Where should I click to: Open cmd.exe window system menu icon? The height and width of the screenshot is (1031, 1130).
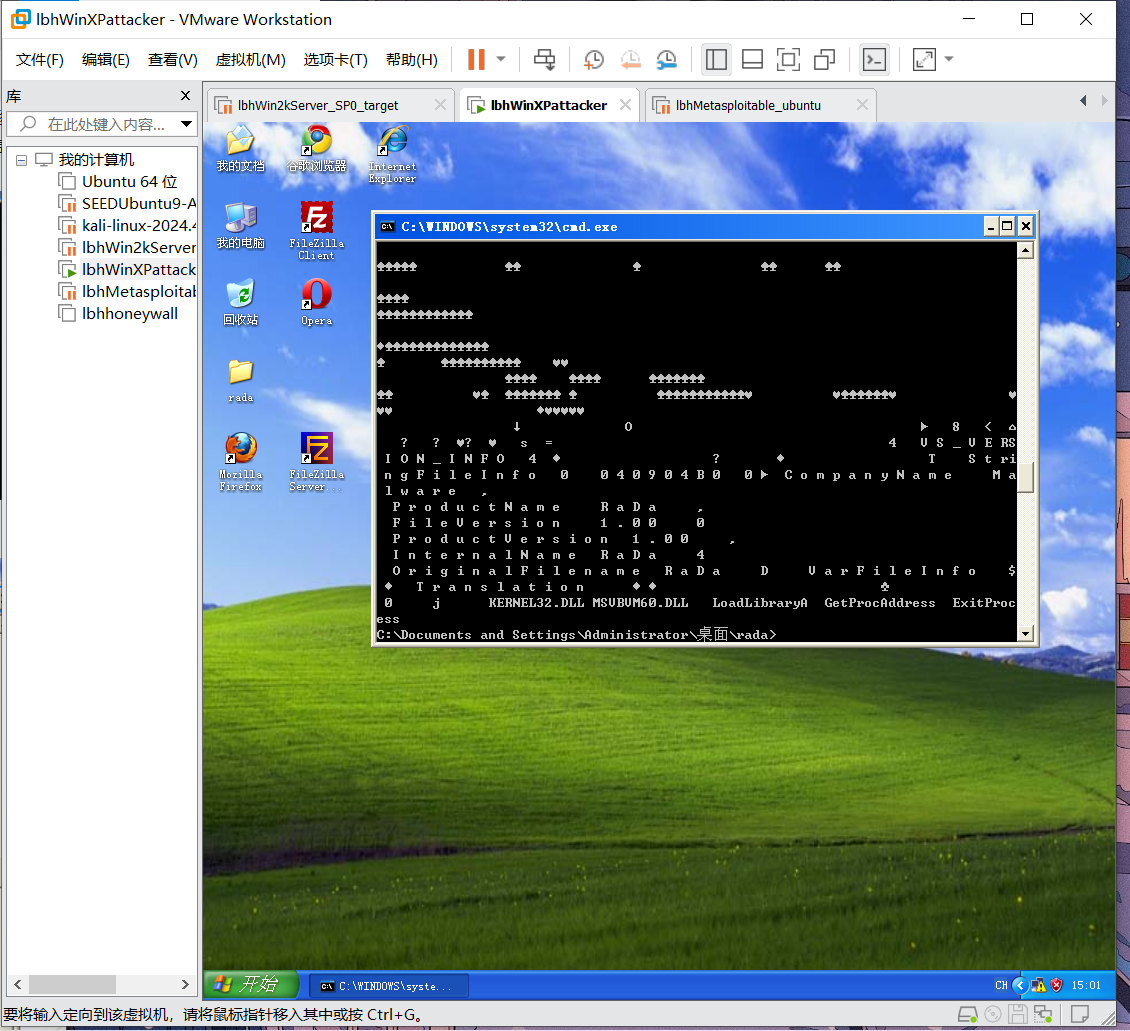(x=388, y=227)
